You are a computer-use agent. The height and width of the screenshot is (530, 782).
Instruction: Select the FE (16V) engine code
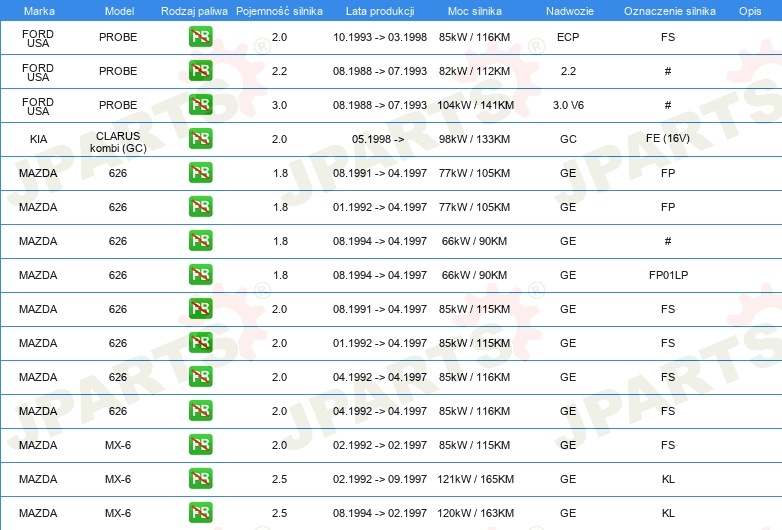pyautogui.click(x=668, y=138)
